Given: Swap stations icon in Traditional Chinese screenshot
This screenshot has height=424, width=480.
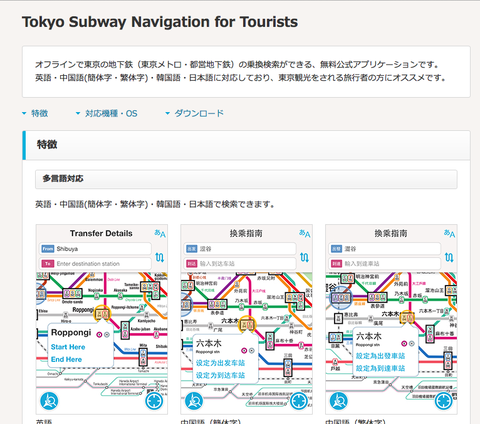Looking at the screenshot, I should click(x=449, y=257).
